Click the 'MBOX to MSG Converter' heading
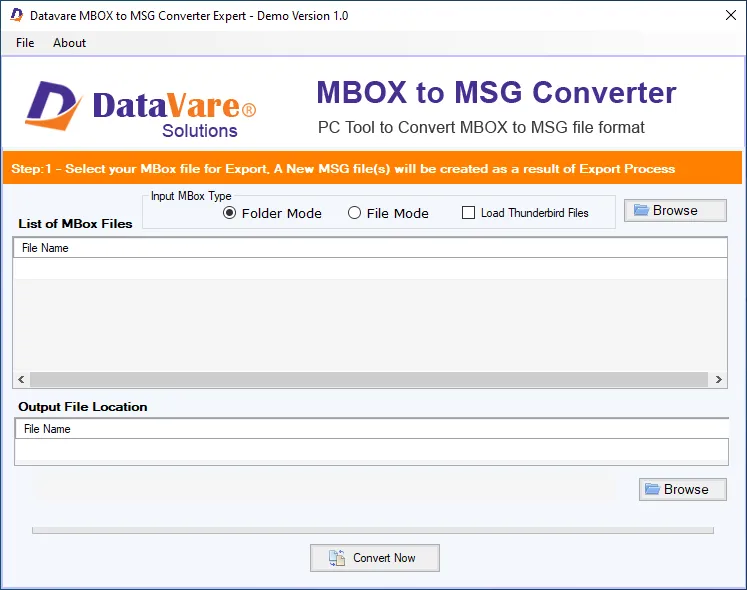 (496, 92)
